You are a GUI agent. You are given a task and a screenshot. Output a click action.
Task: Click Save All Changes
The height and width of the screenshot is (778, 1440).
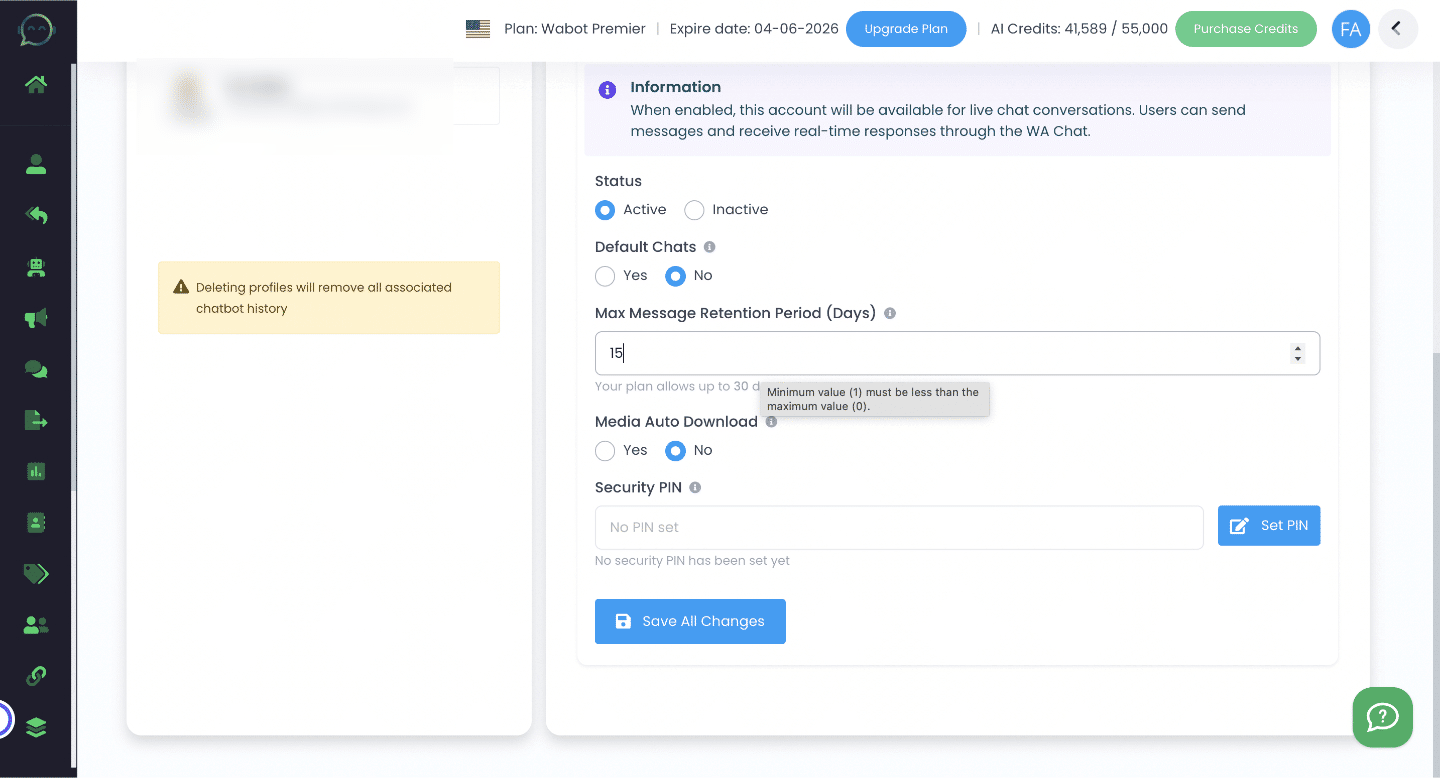click(x=690, y=621)
